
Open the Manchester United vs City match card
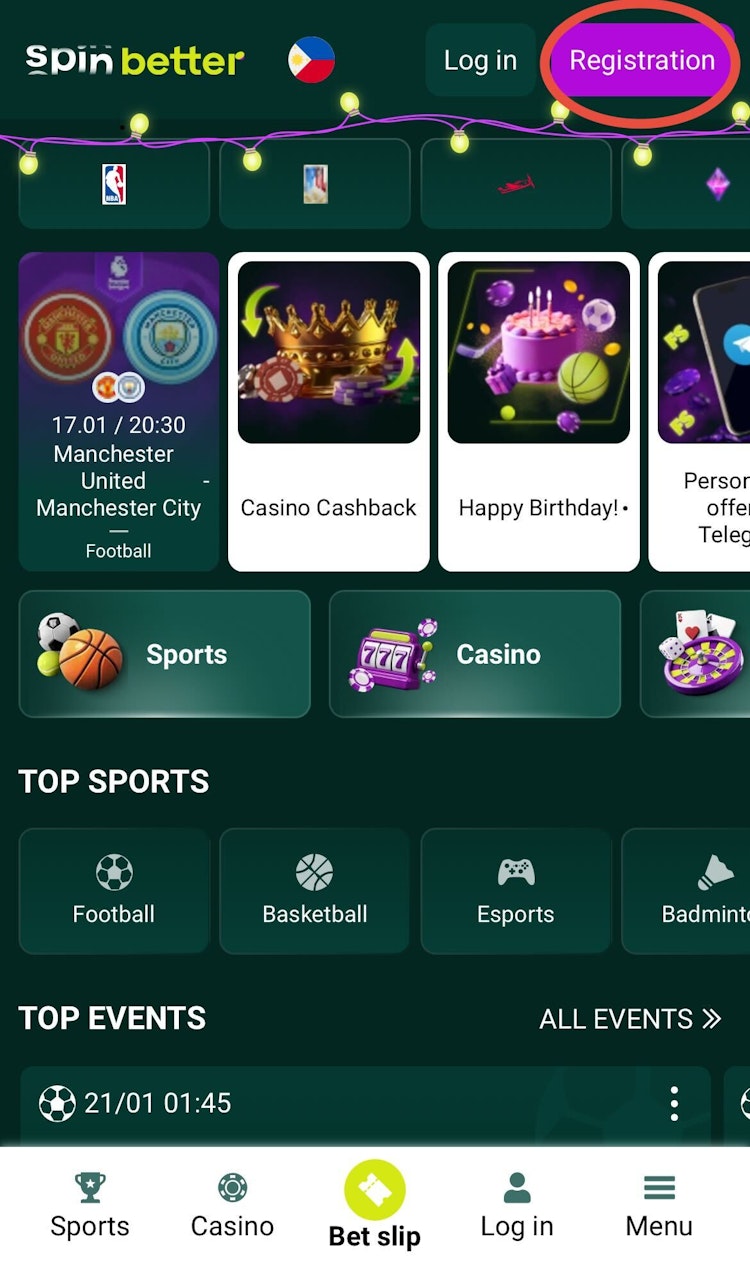coord(119,411)
